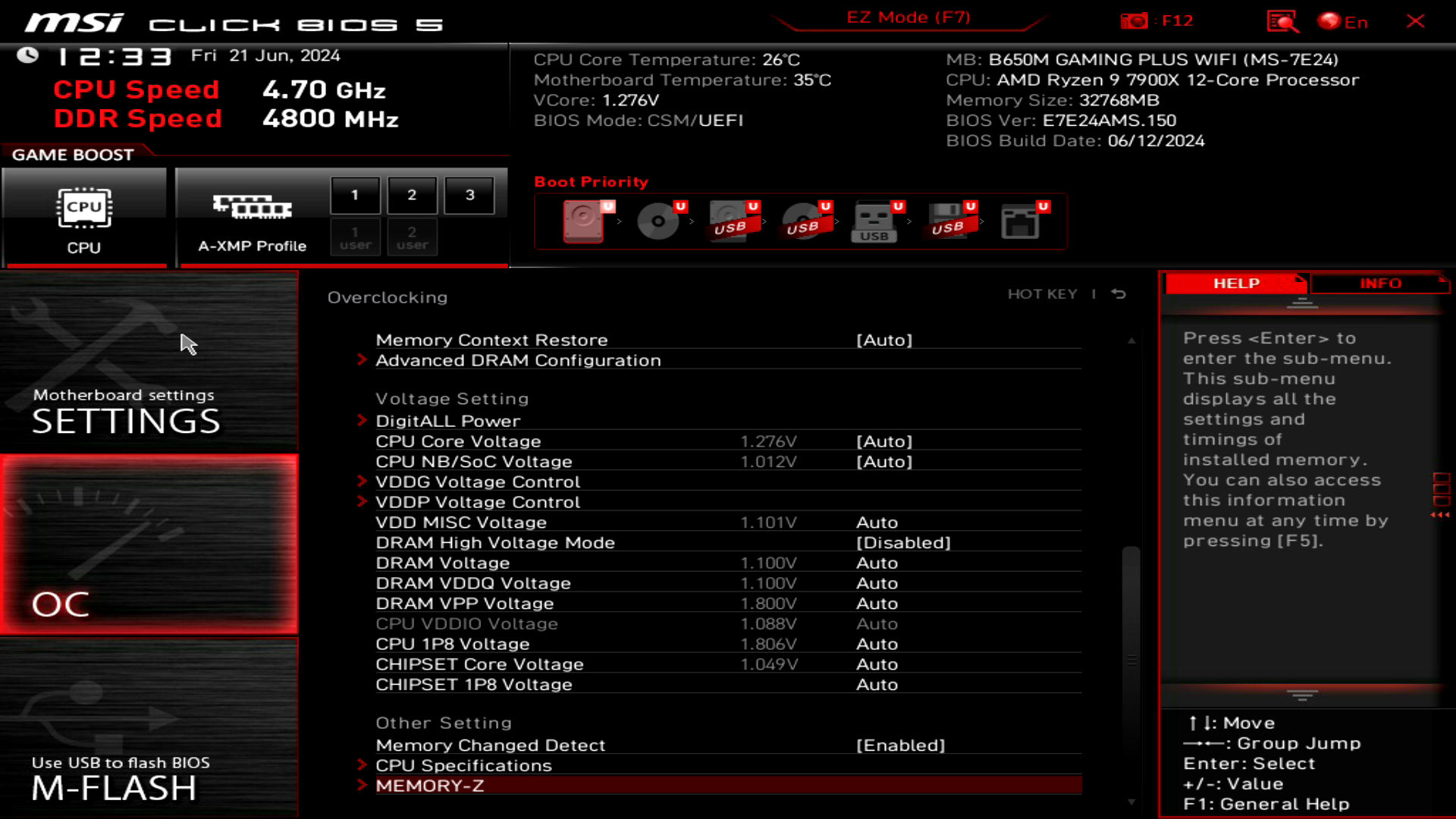Select A-XMP Profile 2
1456x819 pixels.
(x=412, y=195)
